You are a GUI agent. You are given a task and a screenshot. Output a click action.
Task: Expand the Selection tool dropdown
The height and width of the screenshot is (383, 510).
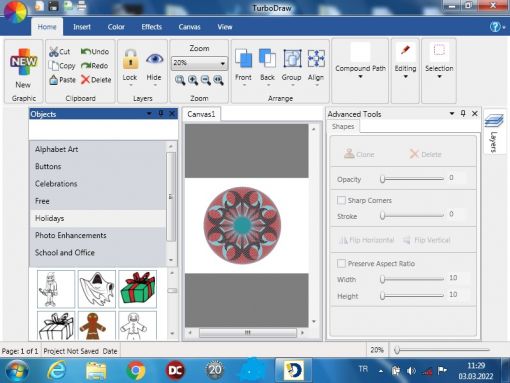tap(439, 77)
